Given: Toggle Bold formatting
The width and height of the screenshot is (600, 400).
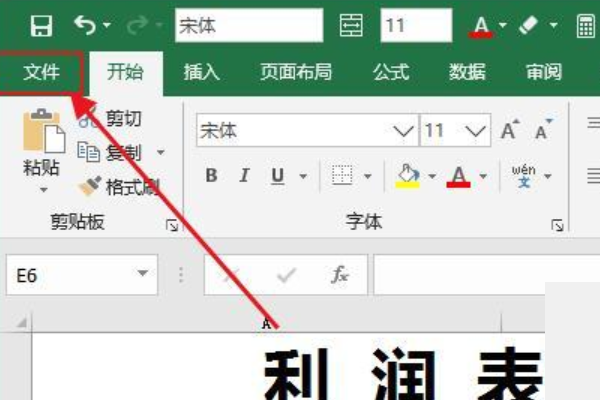Looking at the screenshot, I should [211, 176].
